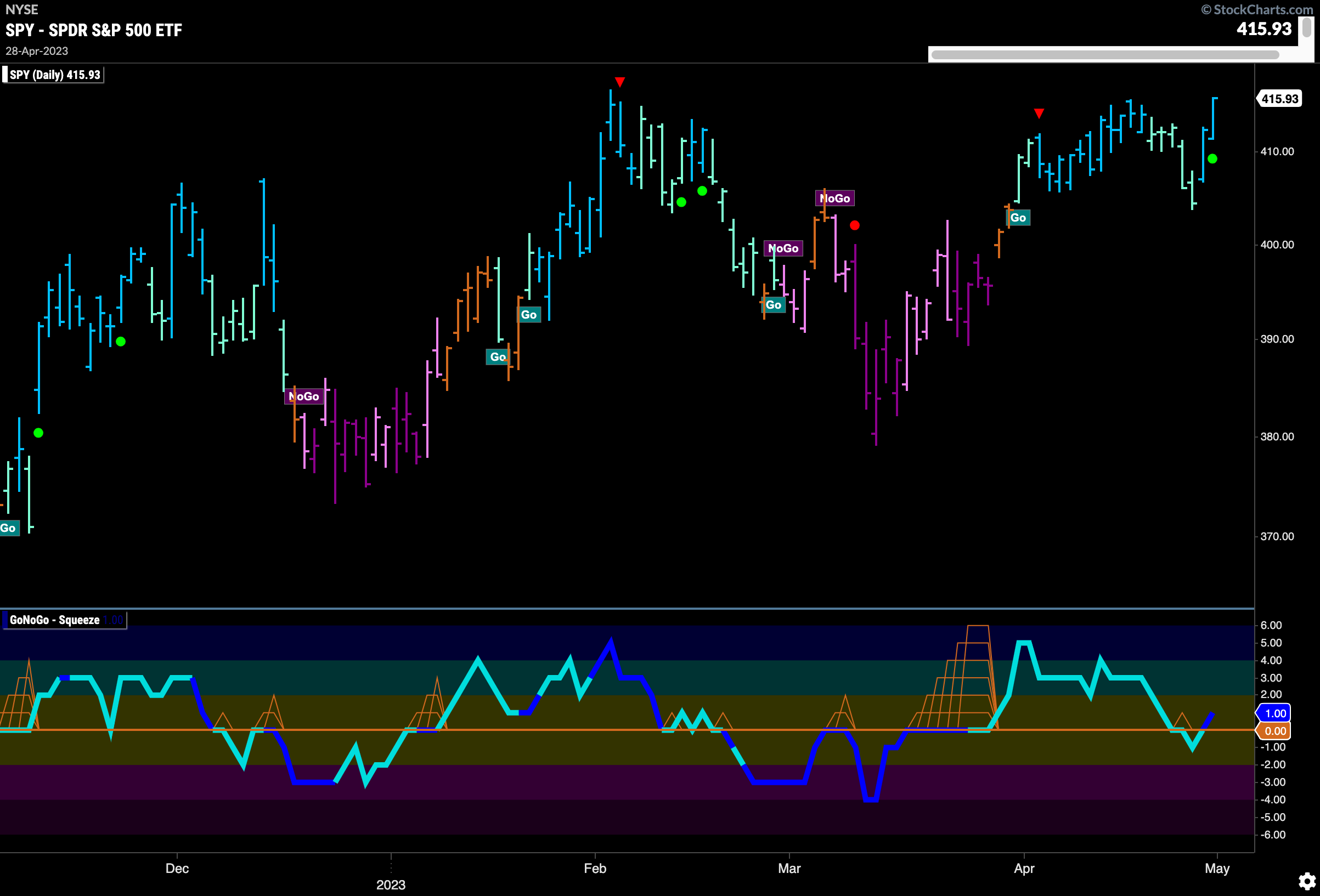Click the 2023 year label on the time axis

pyautogui.click(x=391, y=884)
